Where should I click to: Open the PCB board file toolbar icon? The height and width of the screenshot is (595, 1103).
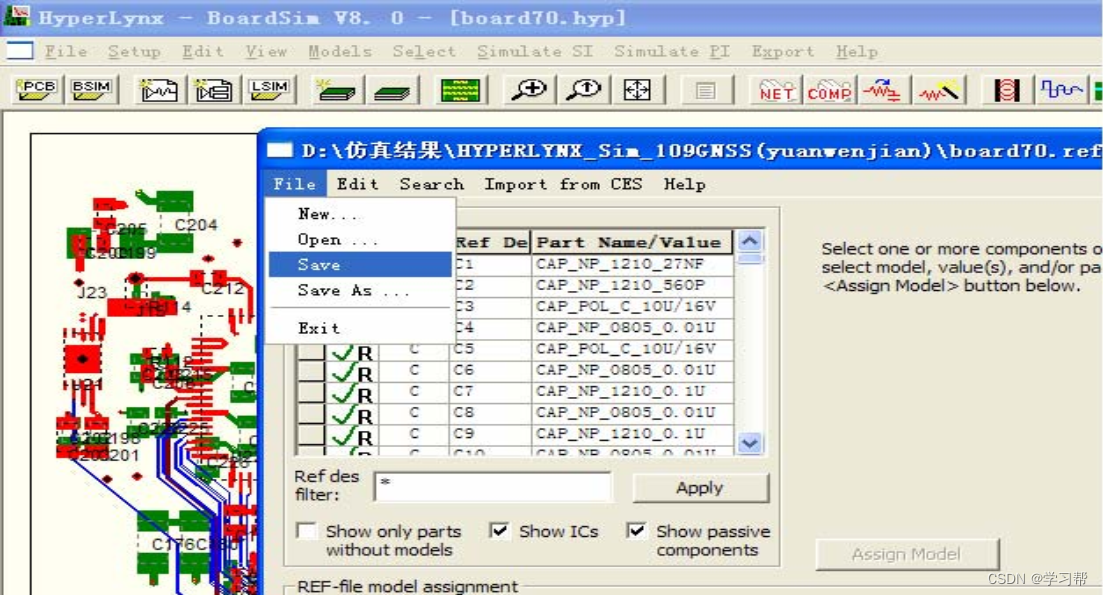(x=36, y=90)
